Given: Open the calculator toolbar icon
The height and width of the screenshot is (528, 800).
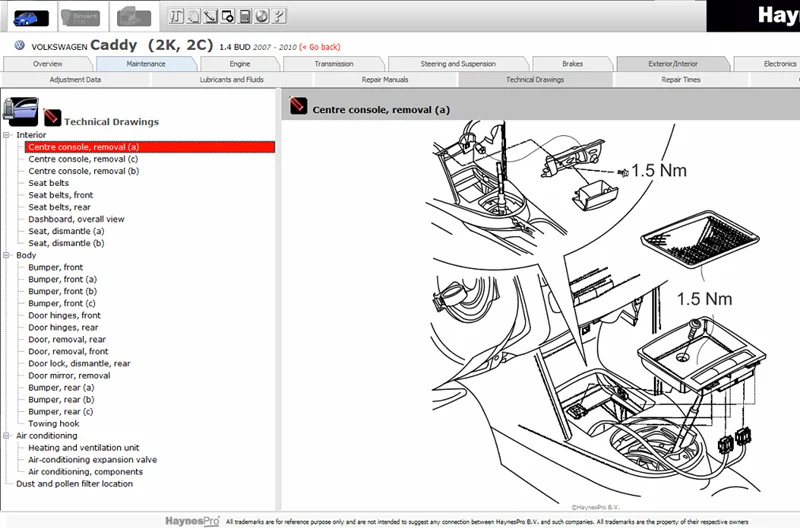Looking at the screenshot, I should [x=245, y=16].
